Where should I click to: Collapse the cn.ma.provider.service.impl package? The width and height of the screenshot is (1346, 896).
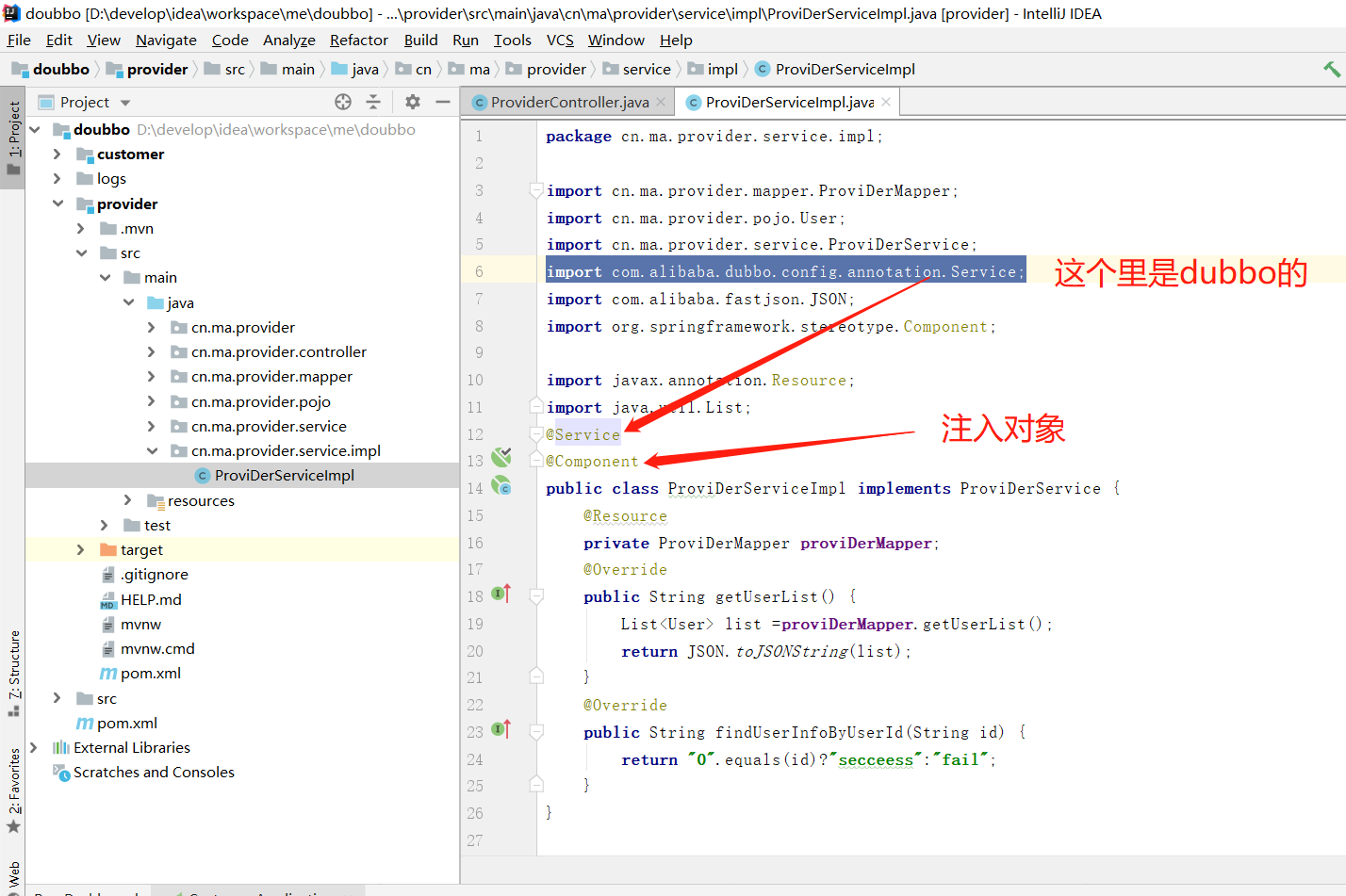click(x=152, y=450)
